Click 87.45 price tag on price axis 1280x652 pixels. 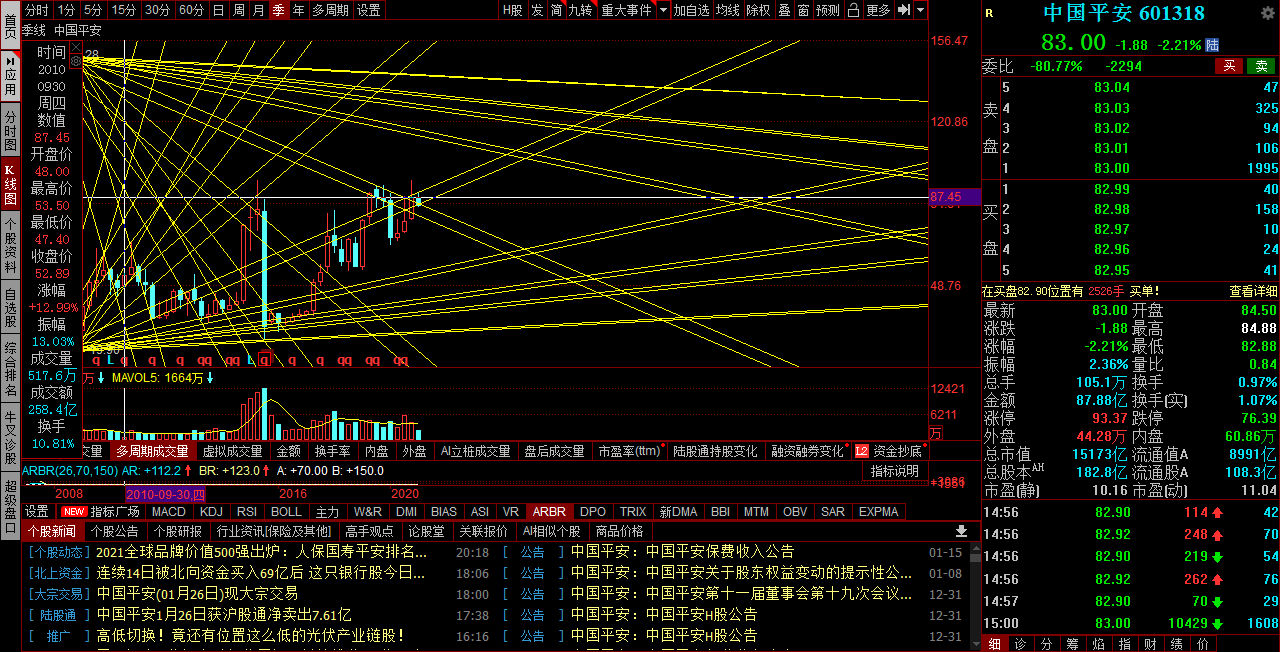click(953, 198)
